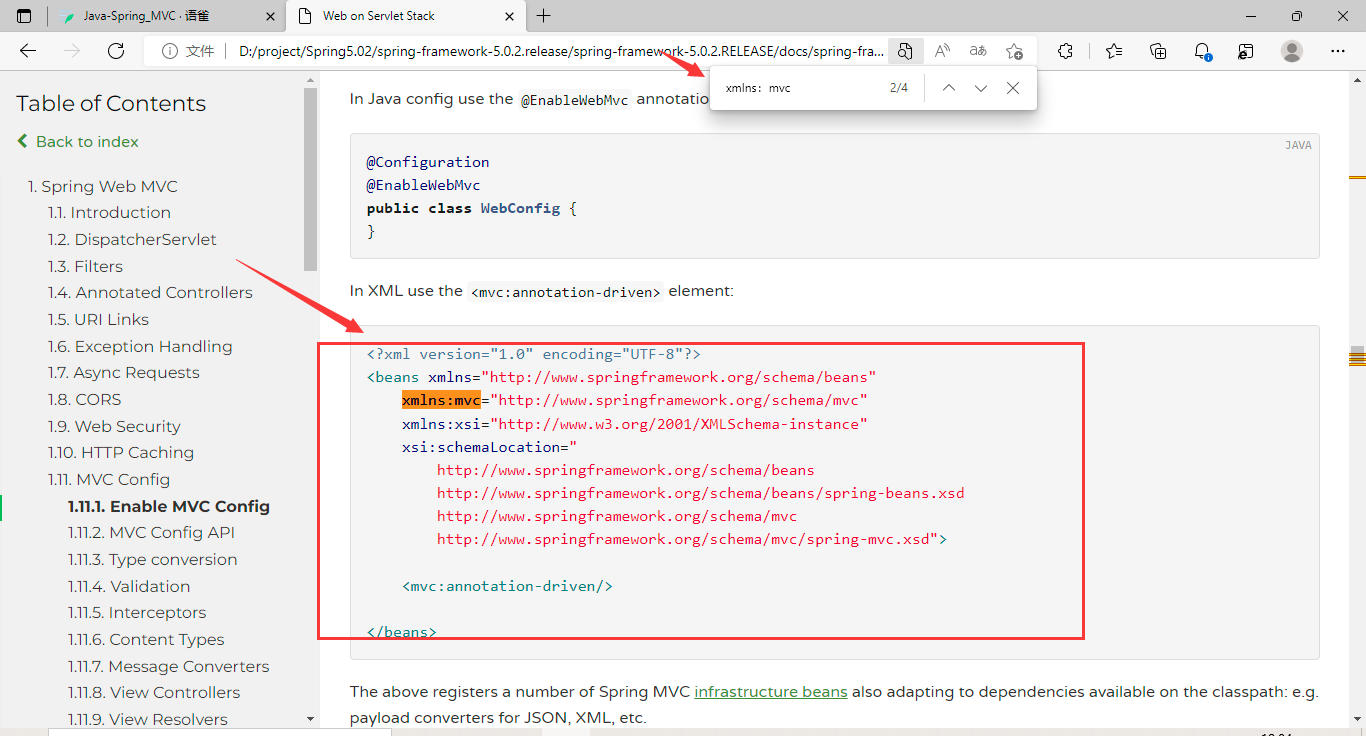Click the table of contents scrollbar down arrow
Viewport: 1366px width, 736px height.
(311, 718)
